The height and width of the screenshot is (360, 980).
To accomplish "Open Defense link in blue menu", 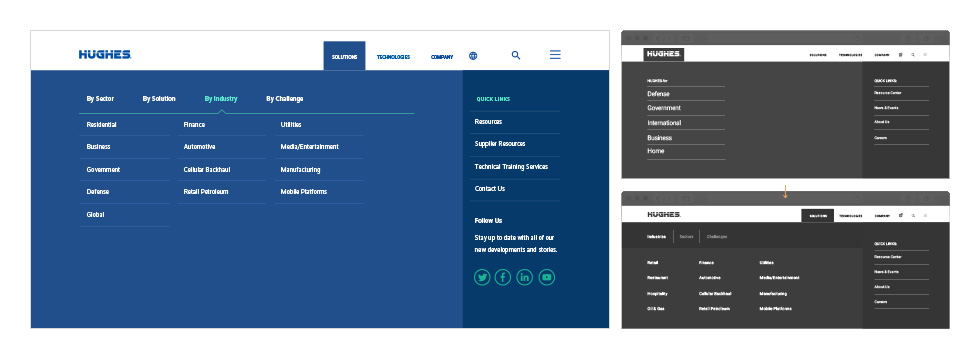I will [x=98, y=192].
